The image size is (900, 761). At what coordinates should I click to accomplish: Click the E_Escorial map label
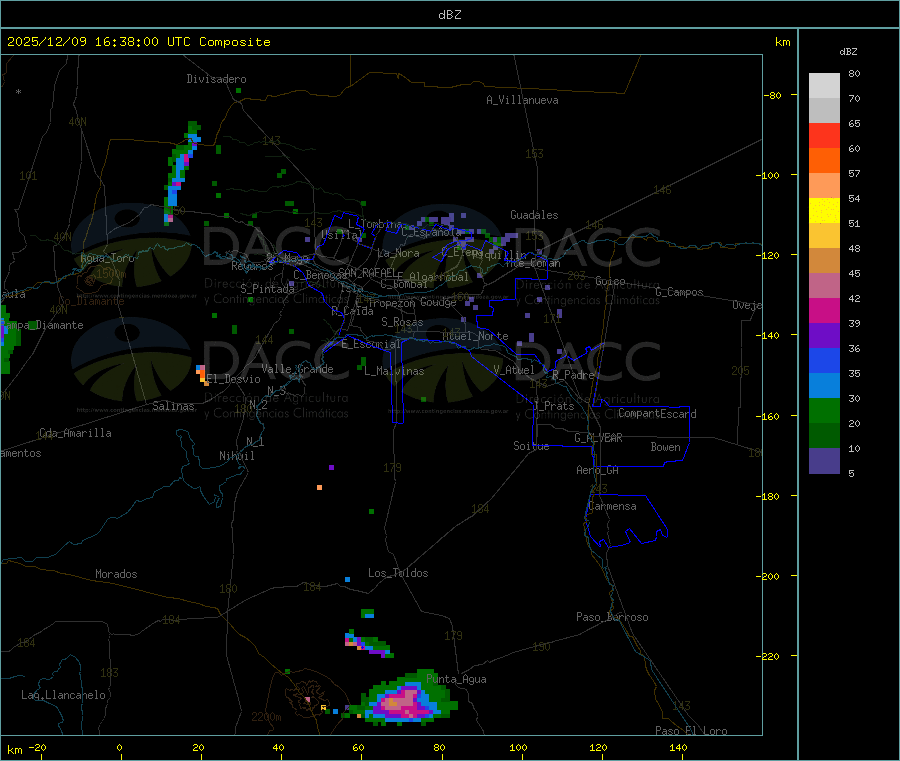coord(370,344)
